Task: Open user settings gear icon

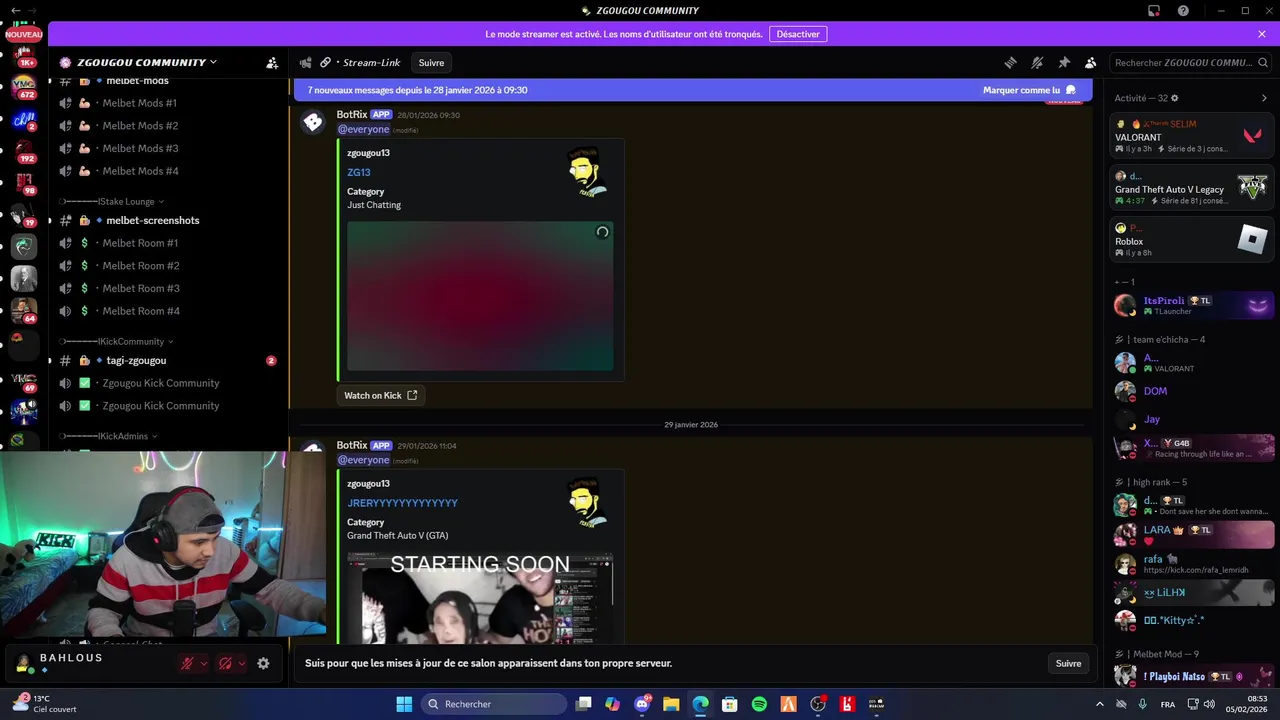Action: pyautogui.click(x=263, y=663)
